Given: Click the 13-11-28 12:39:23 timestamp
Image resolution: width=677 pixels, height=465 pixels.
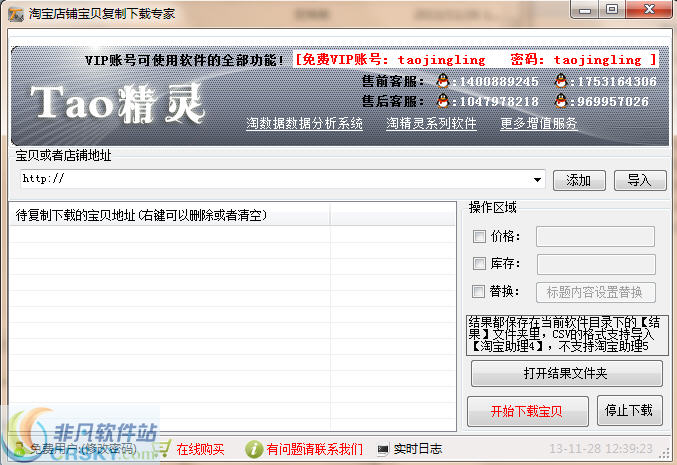Looking at the screenshot, I should (x=601, y=449).
